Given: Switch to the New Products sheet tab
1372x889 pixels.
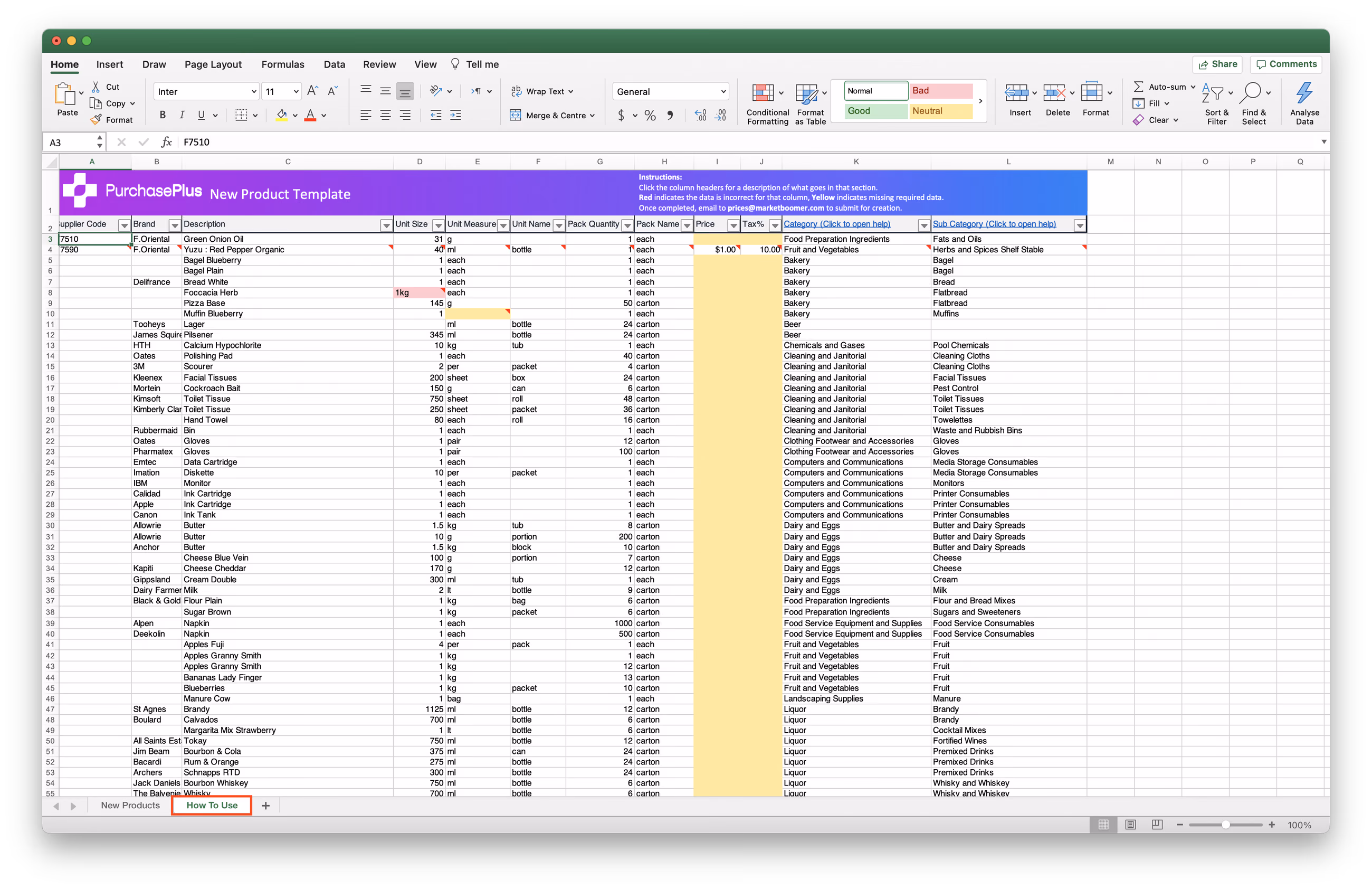Looking at the screenshot, I should [130, 806].
